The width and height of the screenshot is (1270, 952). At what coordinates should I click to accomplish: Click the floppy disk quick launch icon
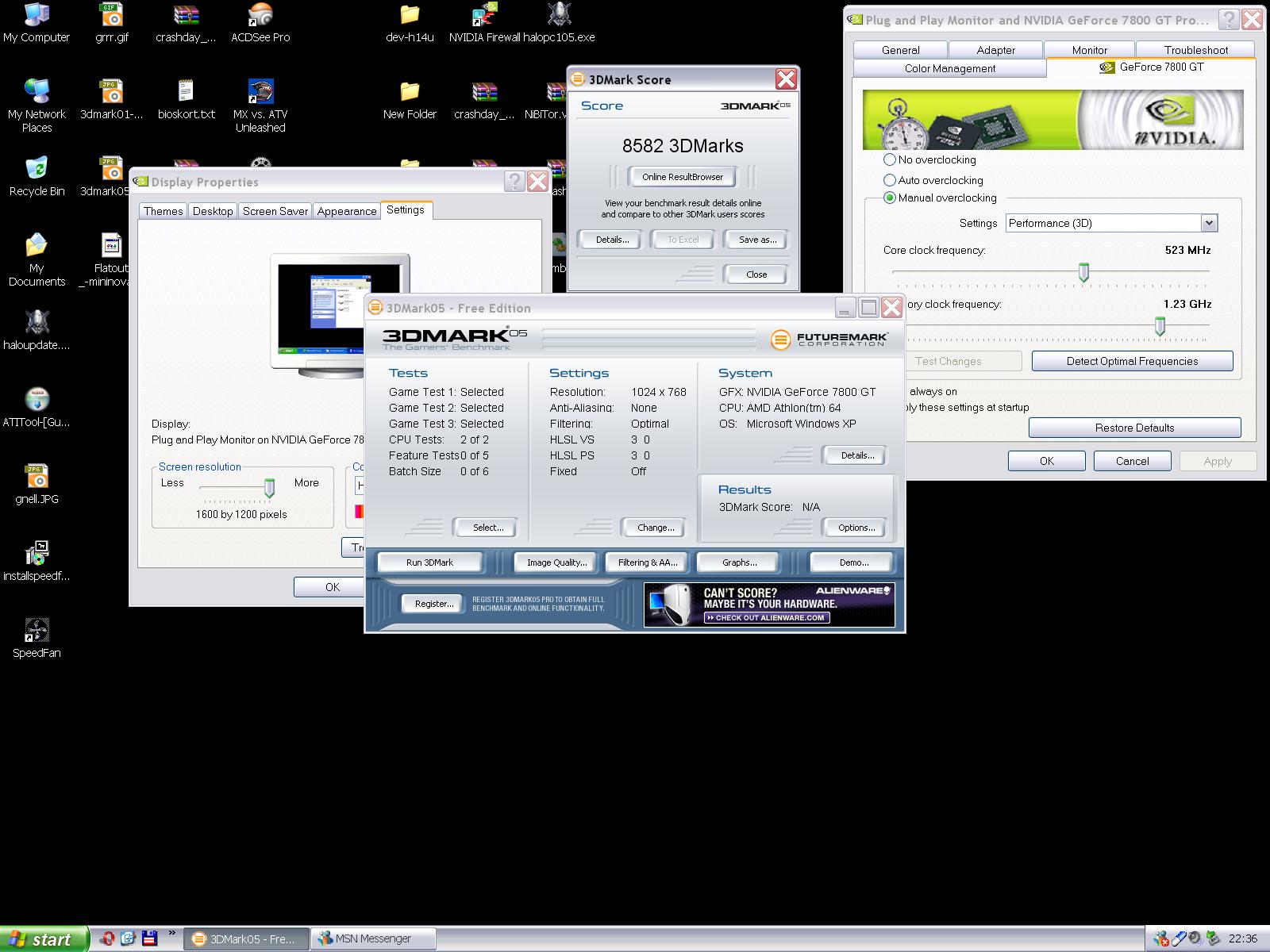pyautogui.click(x=149, y=939)
